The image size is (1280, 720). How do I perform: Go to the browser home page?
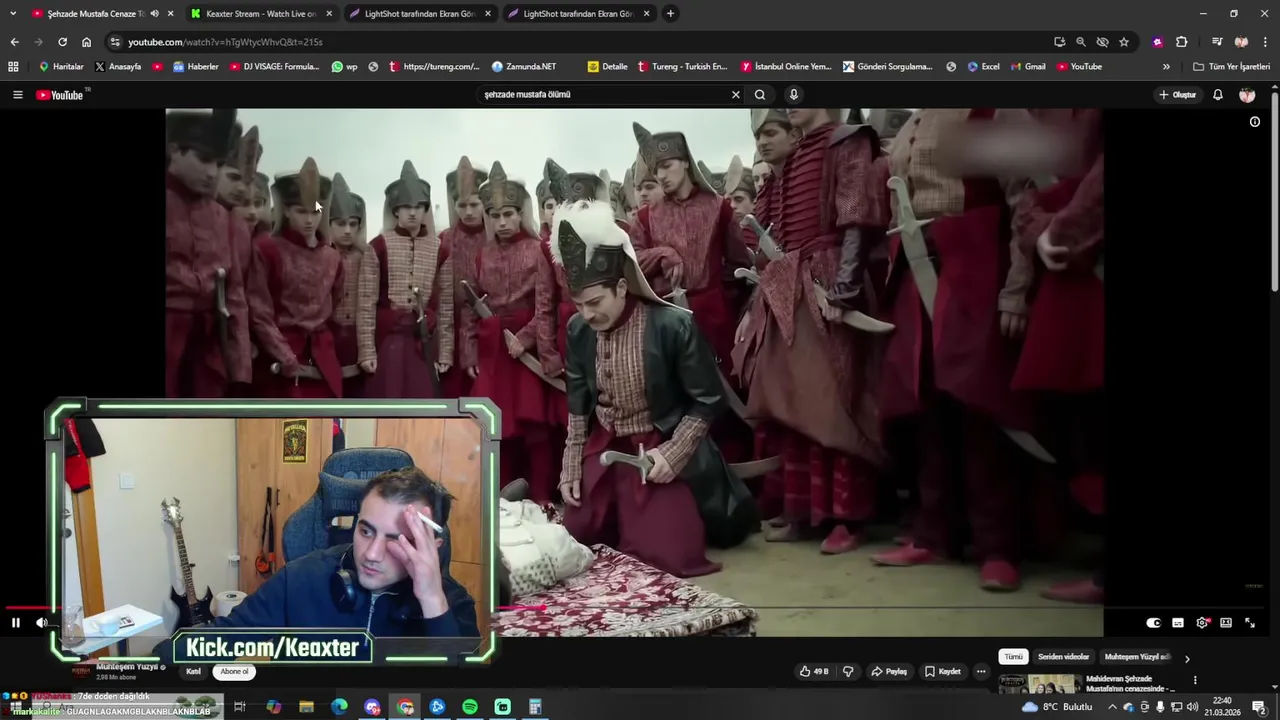[x=86, y=42]
